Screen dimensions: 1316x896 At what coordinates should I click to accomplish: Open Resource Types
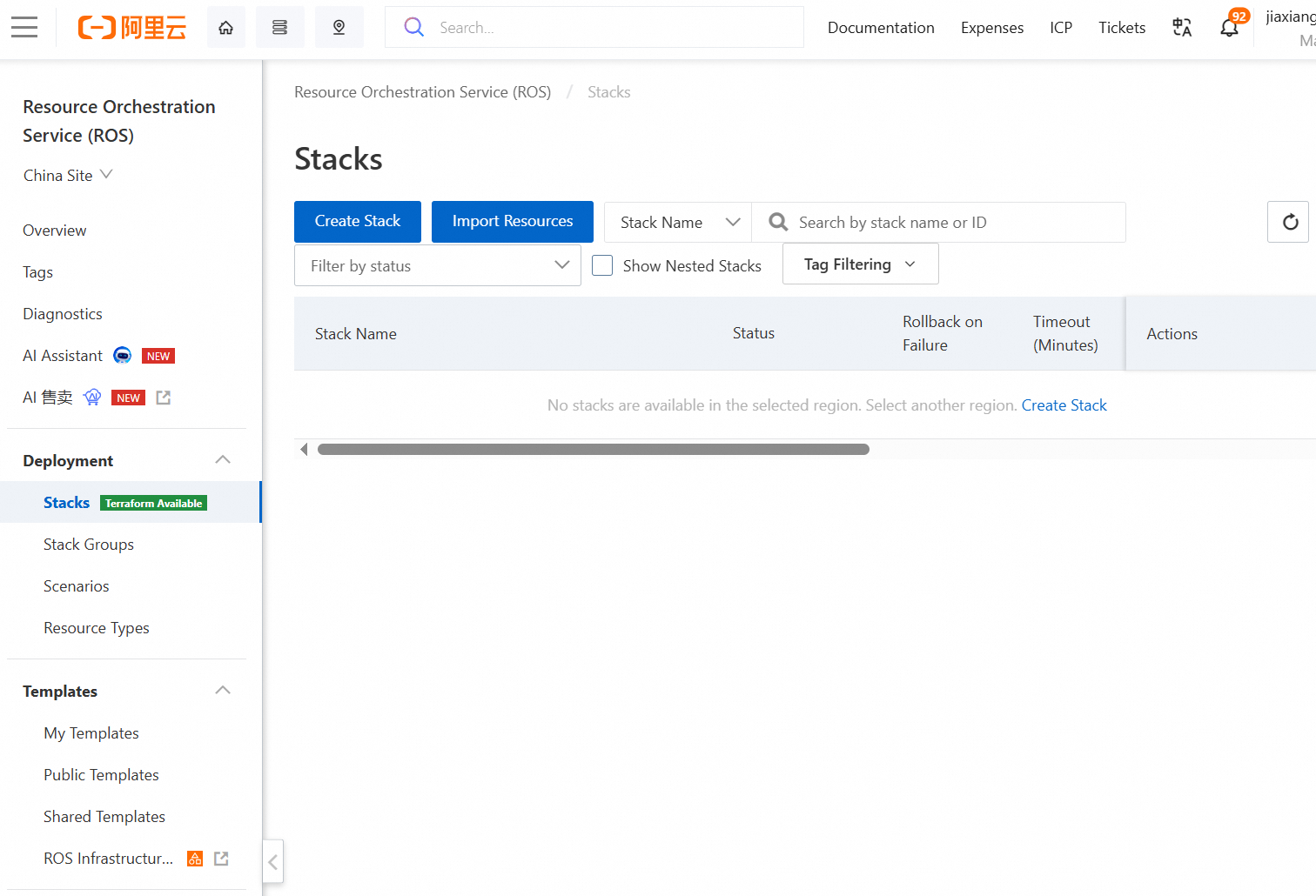tap(97, 628)
